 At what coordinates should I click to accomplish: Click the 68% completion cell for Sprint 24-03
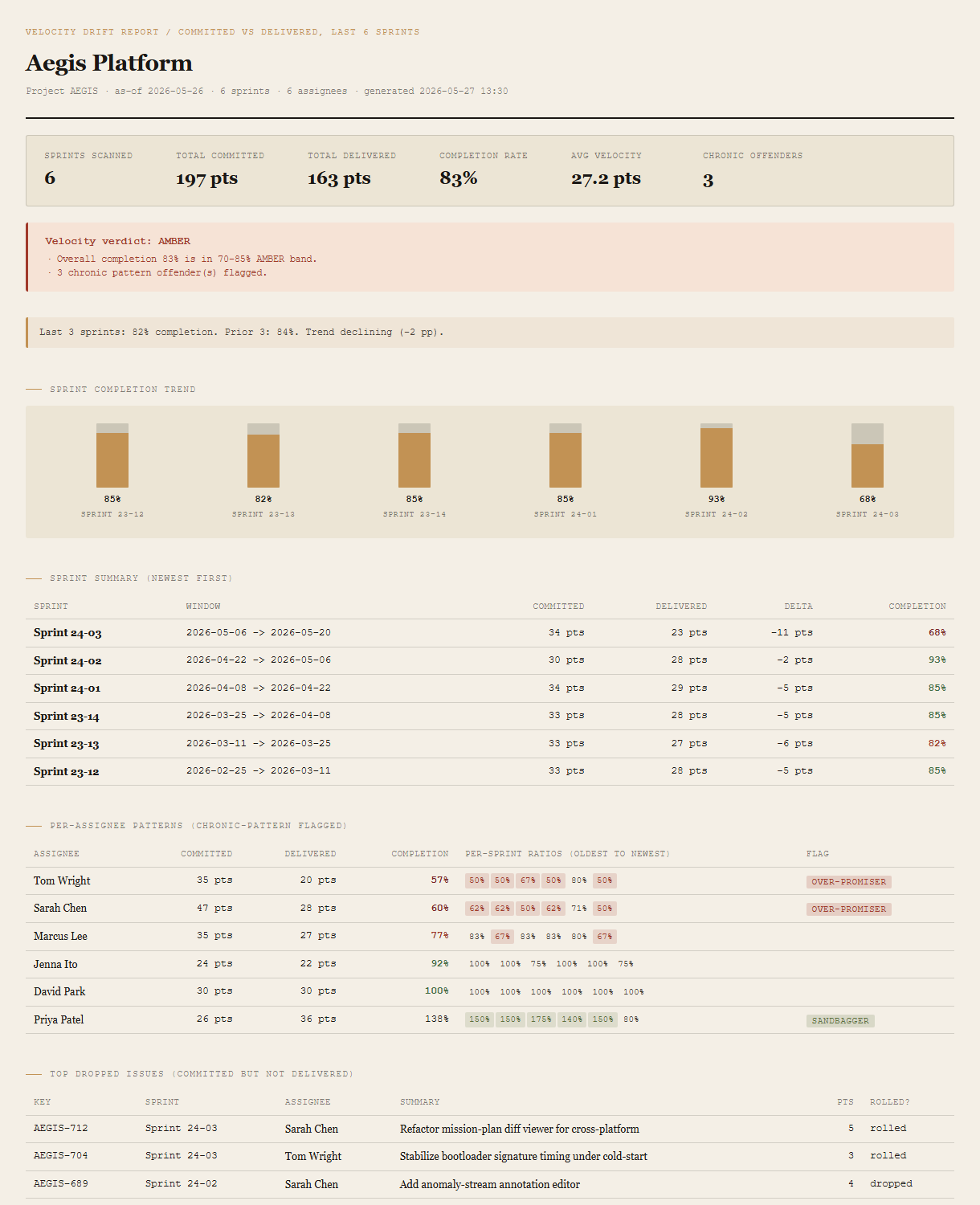tap(937, 632)
